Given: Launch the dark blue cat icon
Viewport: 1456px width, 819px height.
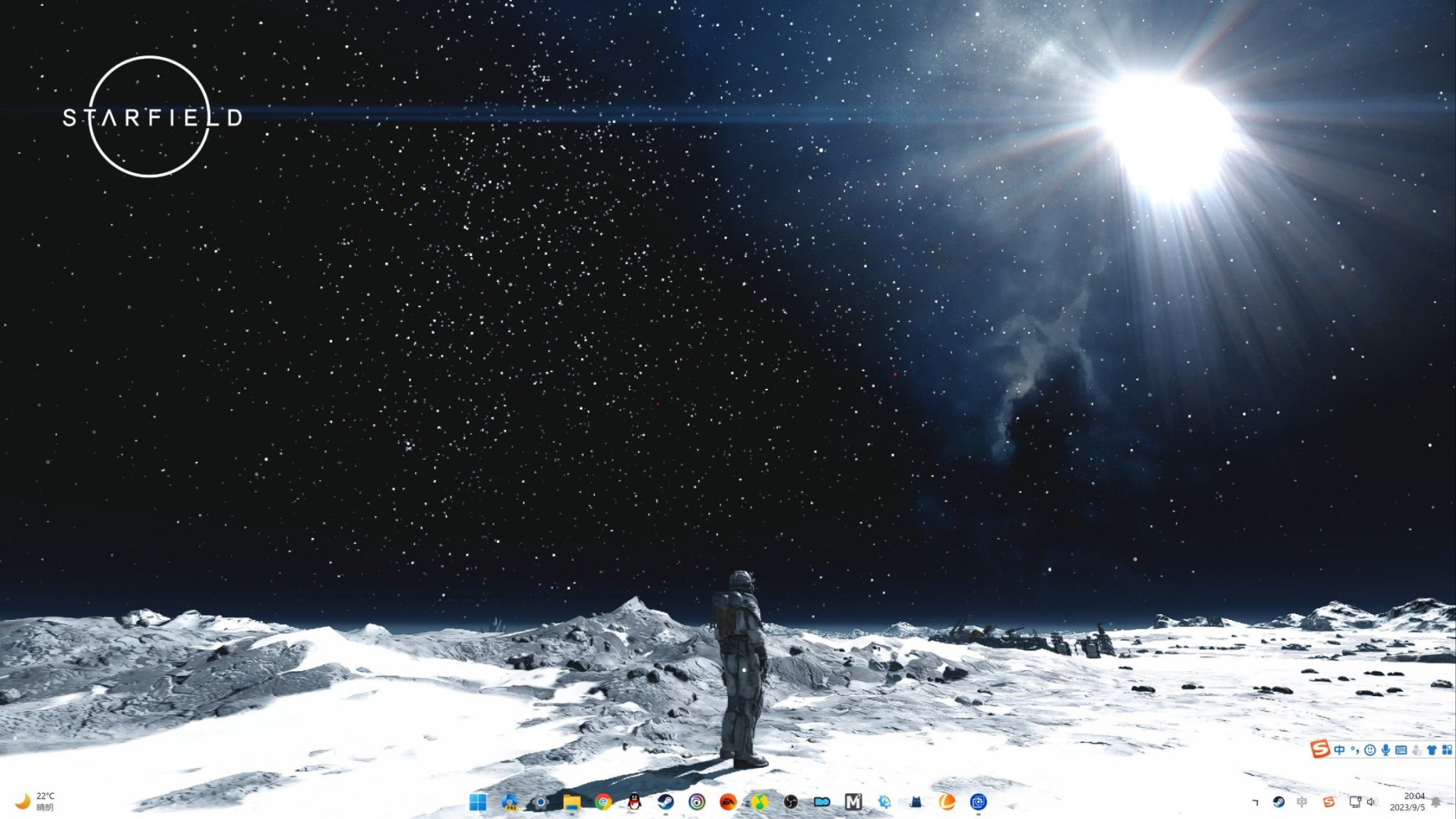Looking at the screenshot, I should coord(916,803).
